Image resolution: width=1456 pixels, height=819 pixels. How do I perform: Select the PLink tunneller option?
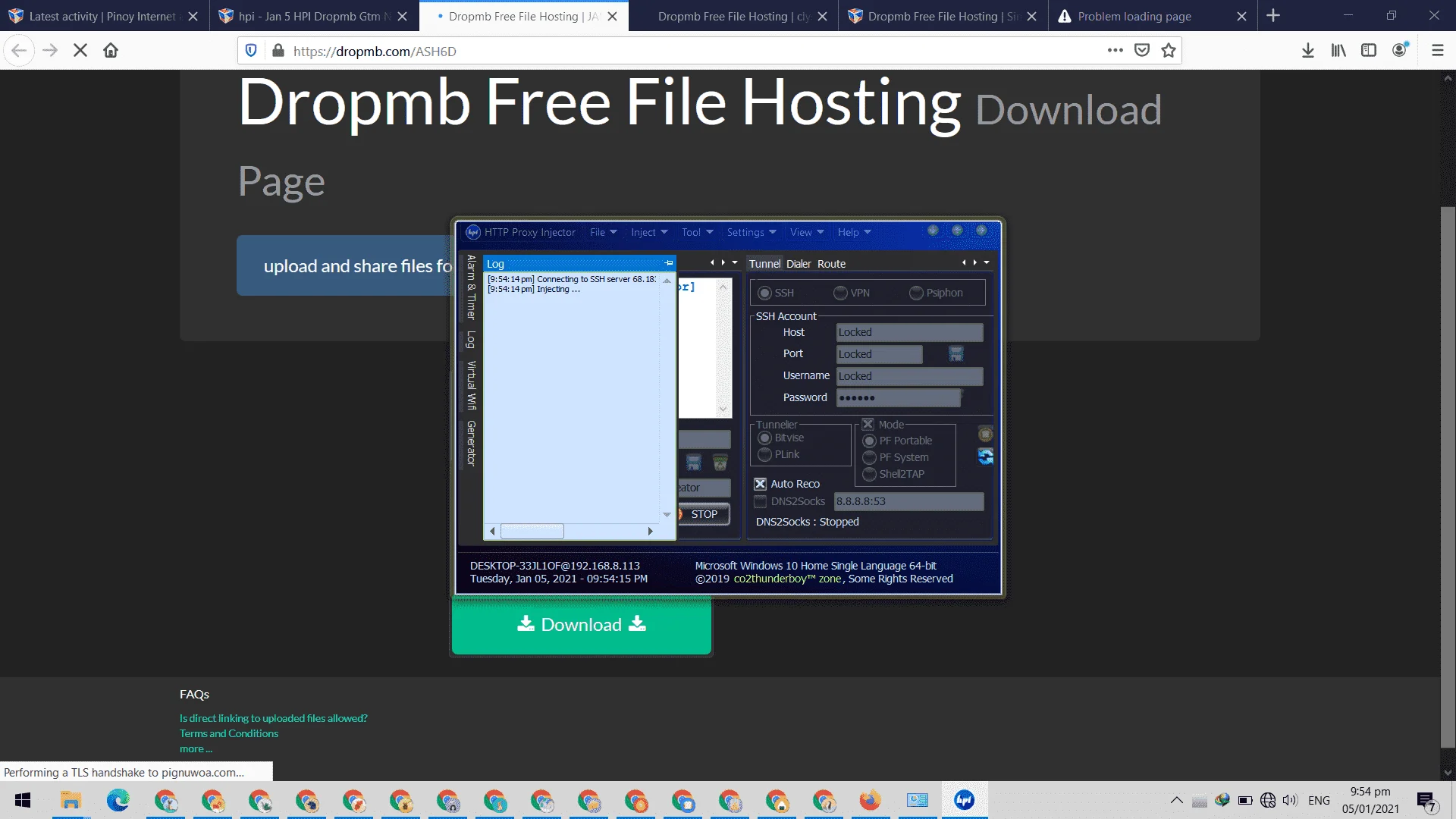[x=764, y=454]
